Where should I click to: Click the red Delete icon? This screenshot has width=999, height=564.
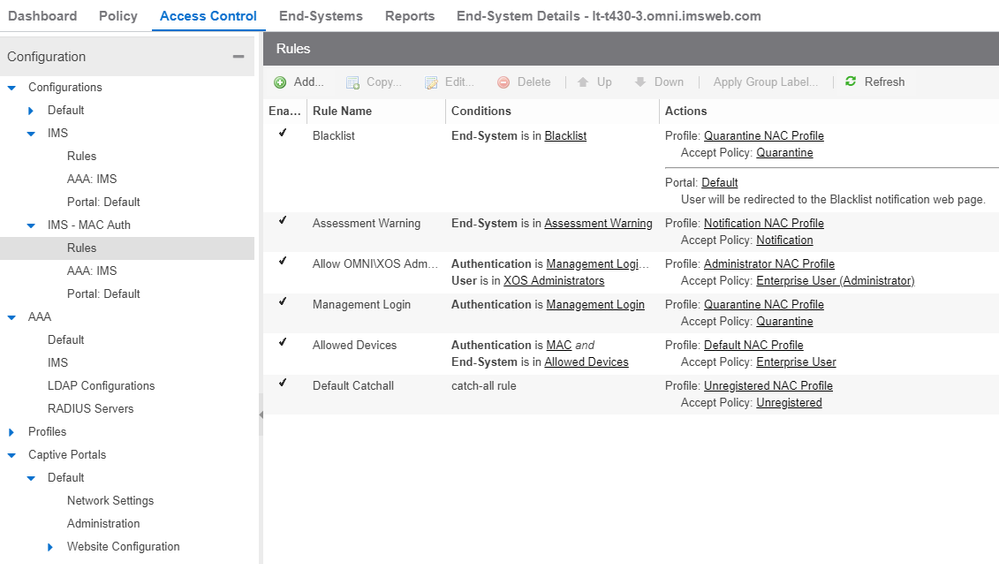(504, 82)
